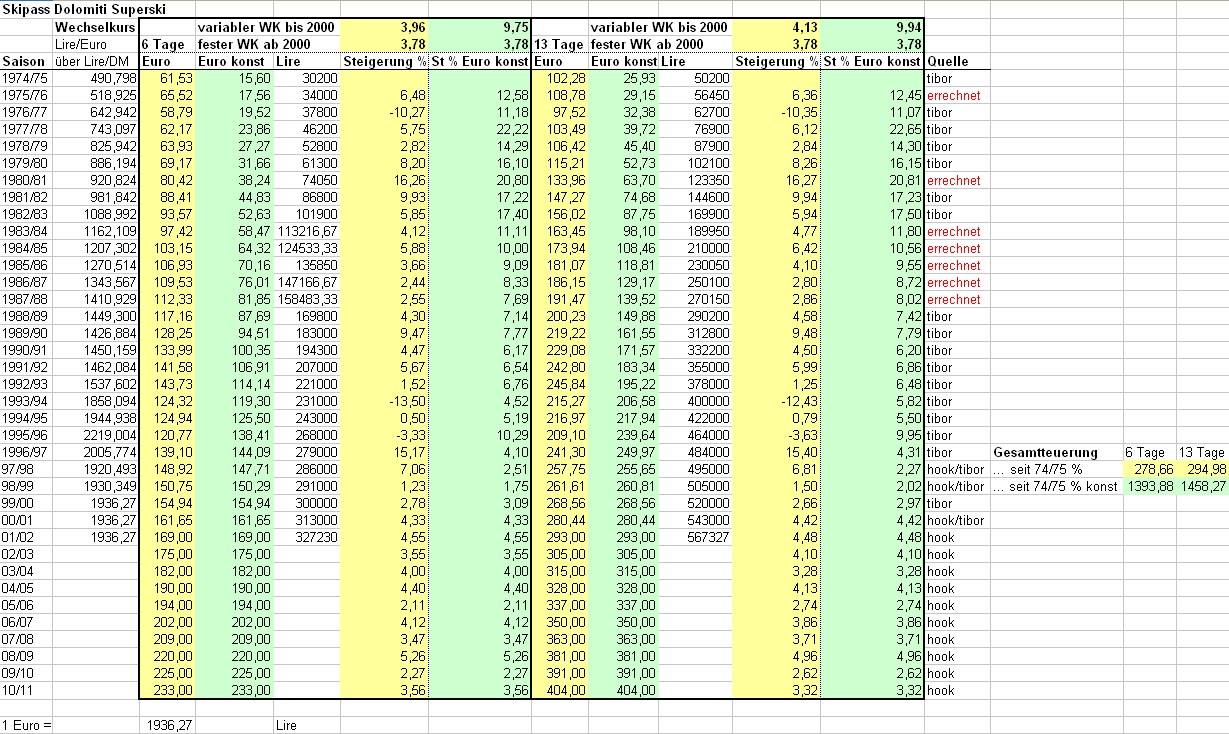The image size is (1229, 734).
Task: Click the 1458,27 value cell
Action: click(x=1201, y=486)
